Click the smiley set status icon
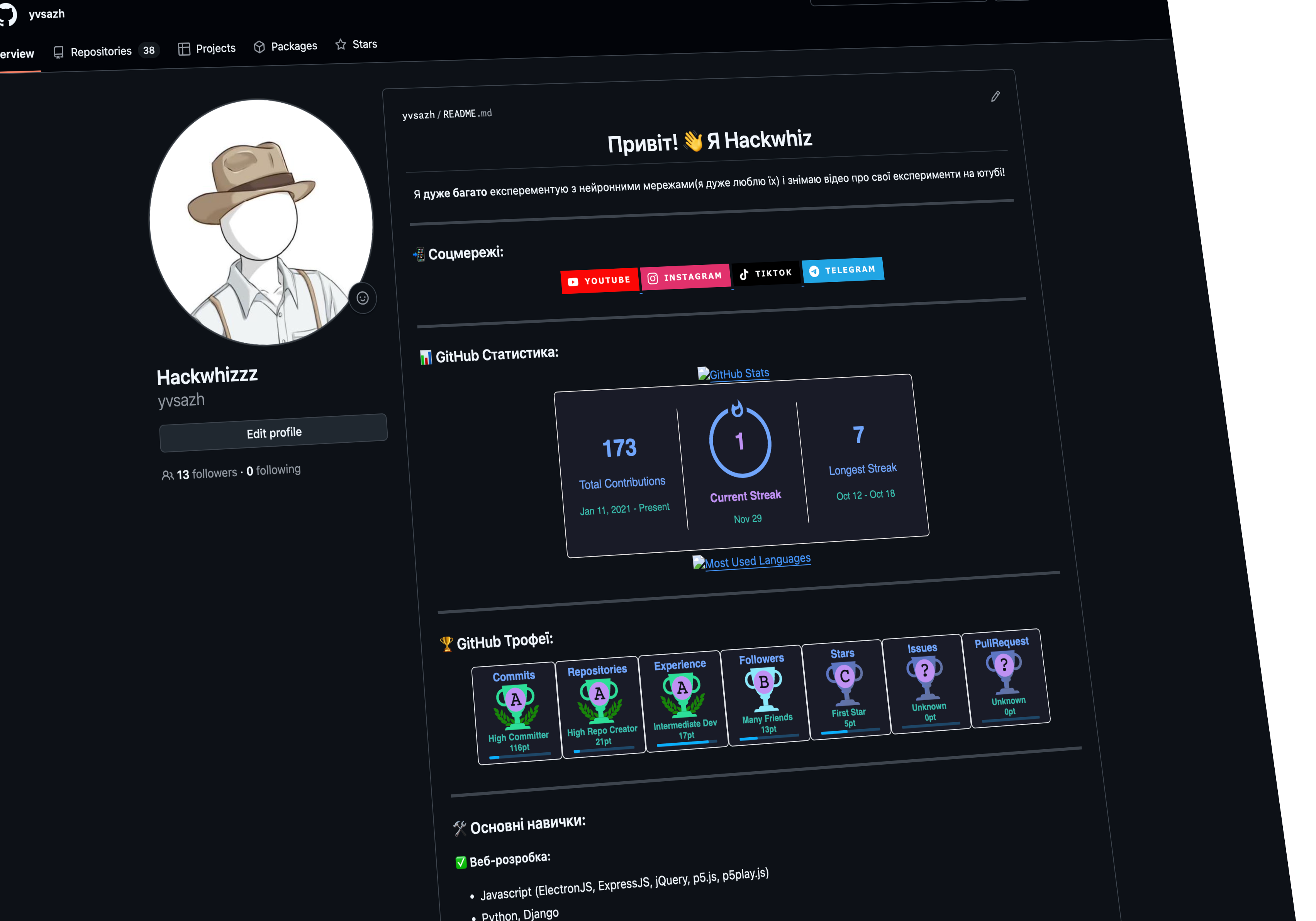 362,298
